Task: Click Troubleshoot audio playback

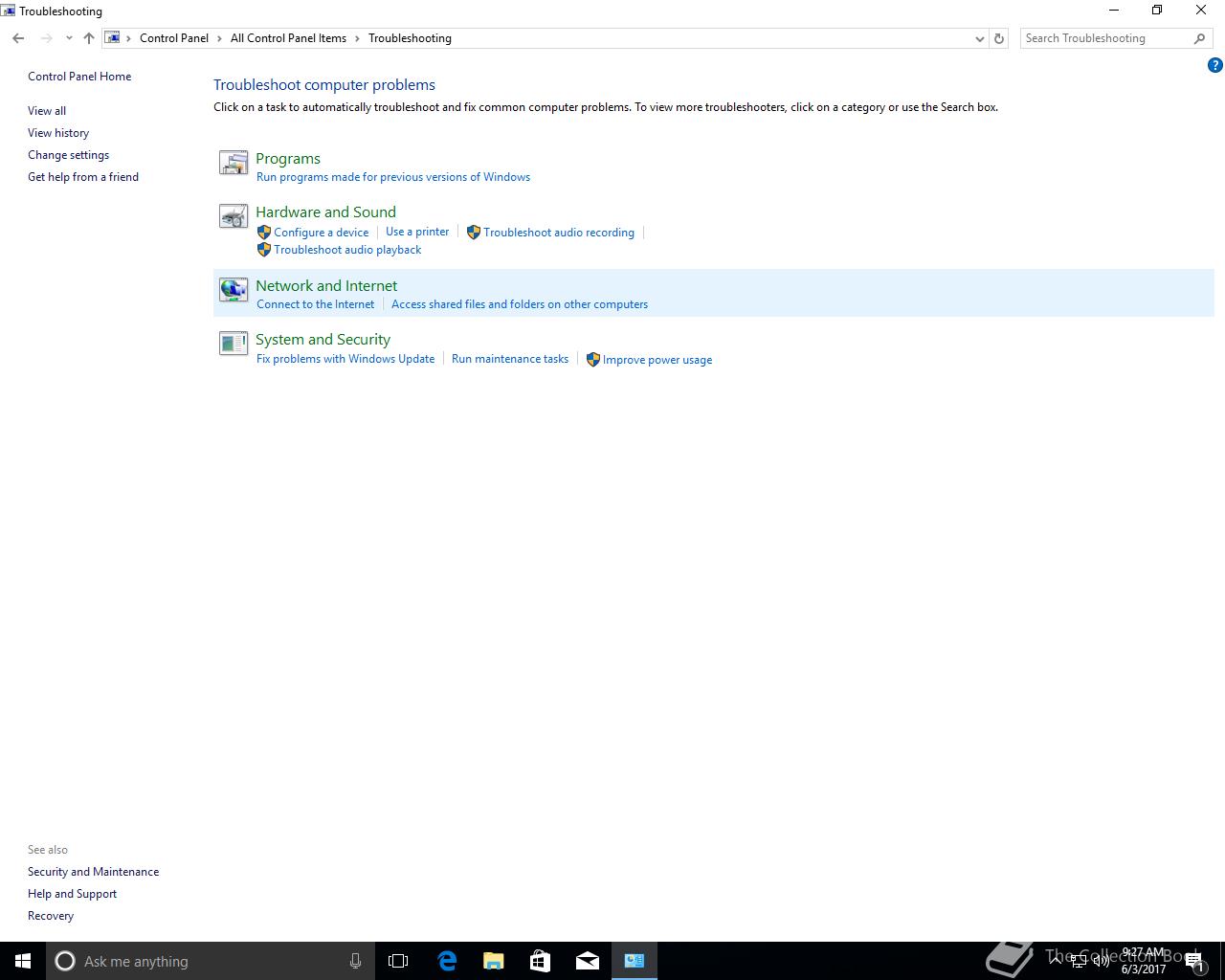Action: 347,250
